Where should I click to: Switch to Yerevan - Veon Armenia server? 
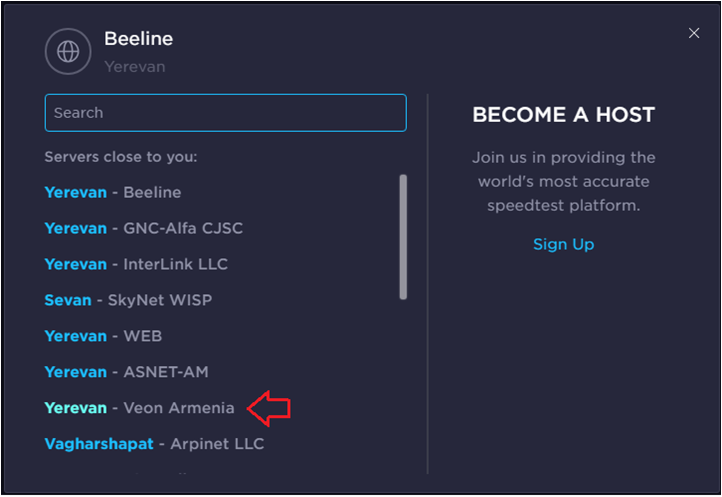click(139, 408)
